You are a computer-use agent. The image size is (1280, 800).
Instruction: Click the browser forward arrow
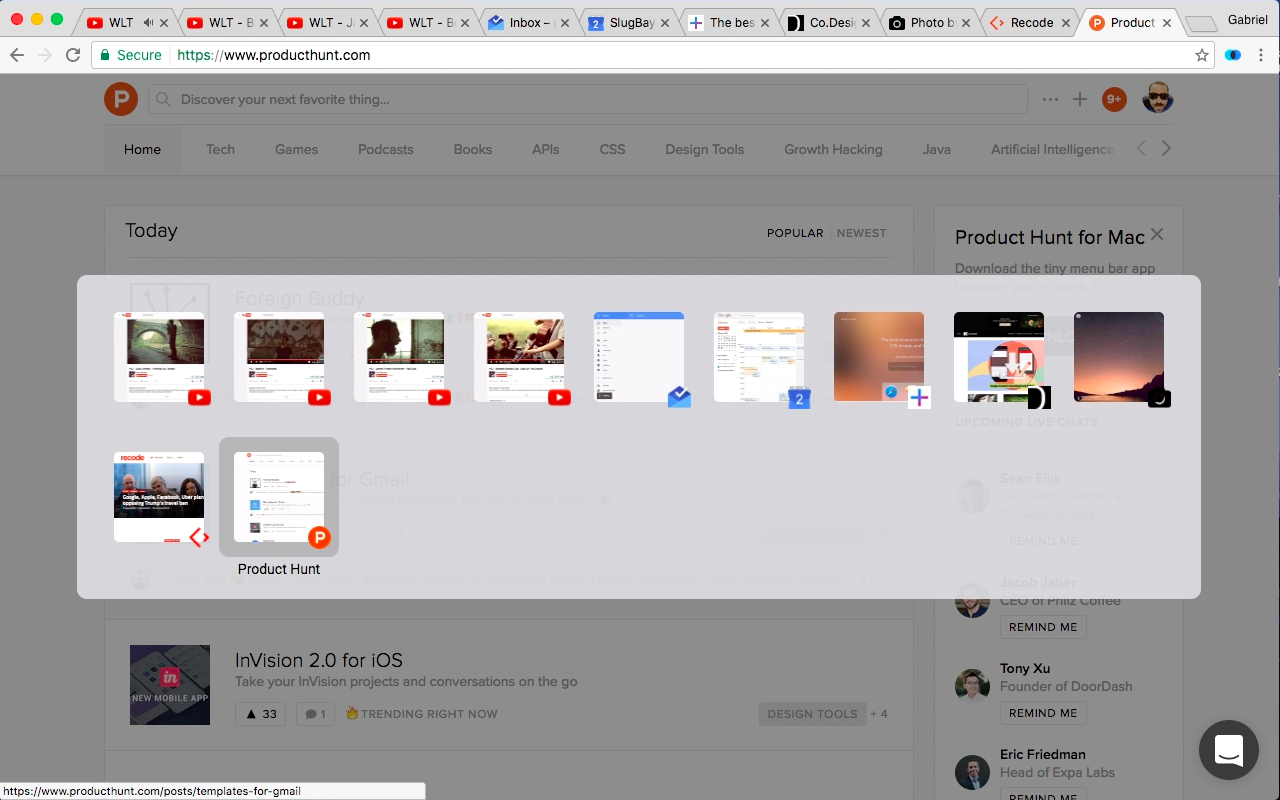44,55
